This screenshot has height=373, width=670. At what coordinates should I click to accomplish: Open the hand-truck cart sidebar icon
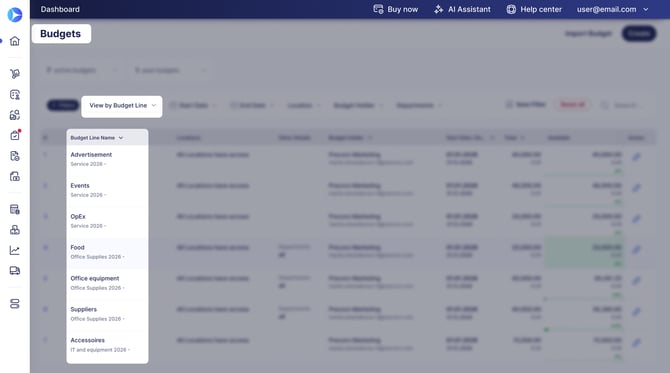coord(15,74)
